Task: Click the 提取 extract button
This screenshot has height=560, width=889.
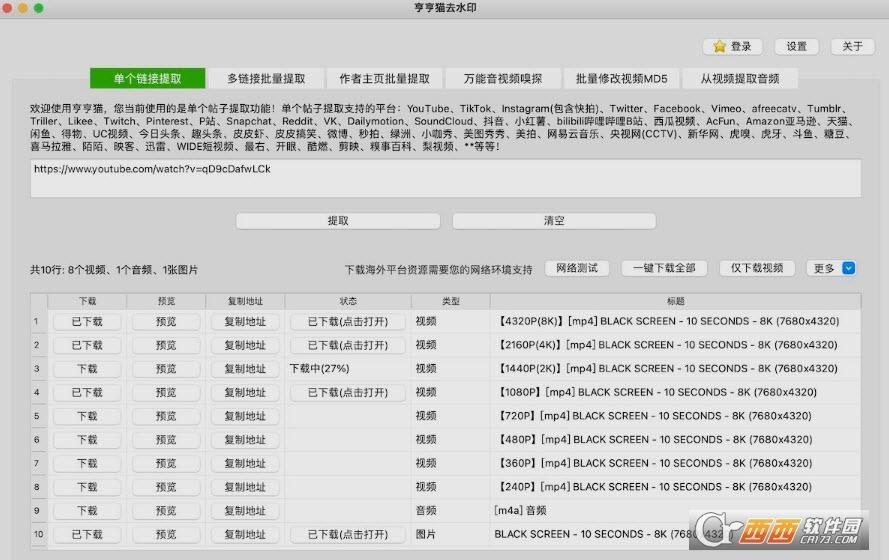Action: click(x=338, y=220)
